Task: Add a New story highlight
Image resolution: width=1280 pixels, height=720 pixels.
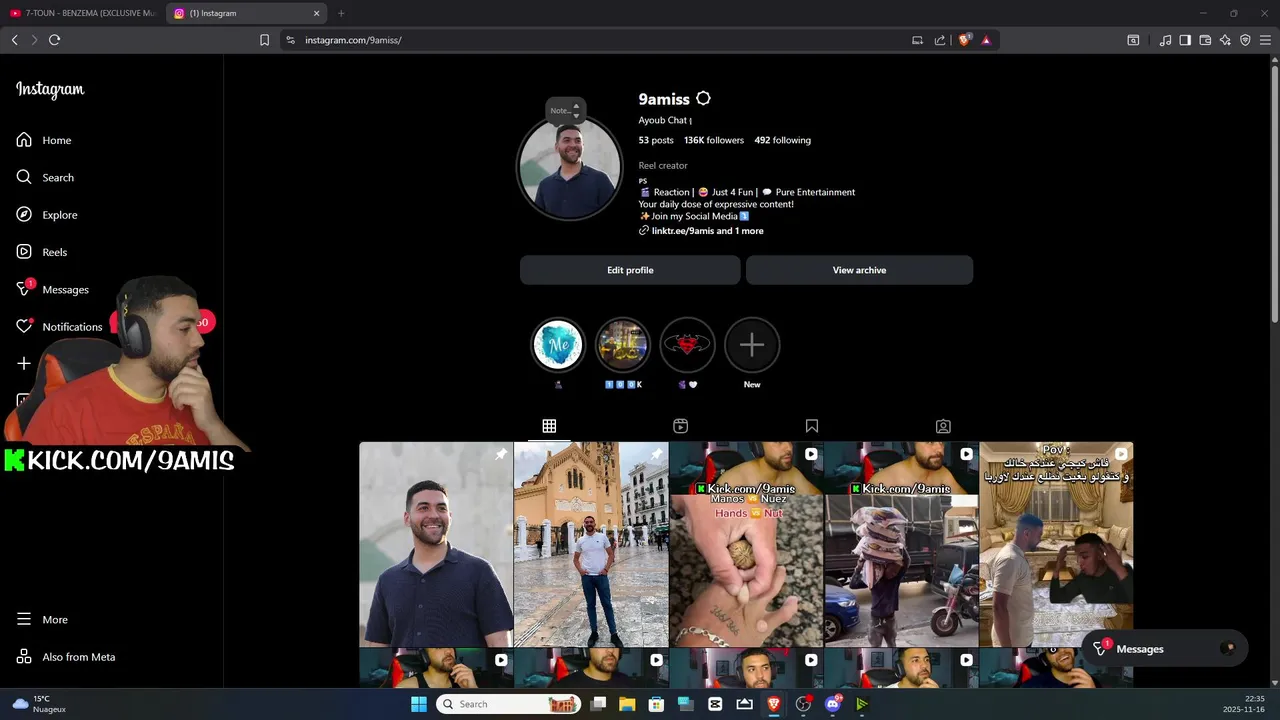Action: click(752, 345)
